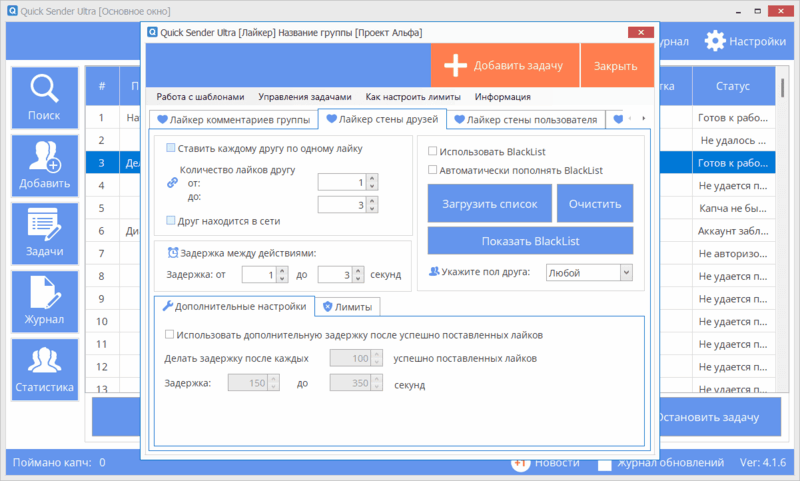Click Задержка от input field
Viewport: 800px width, 481px height.
point(259,274)
